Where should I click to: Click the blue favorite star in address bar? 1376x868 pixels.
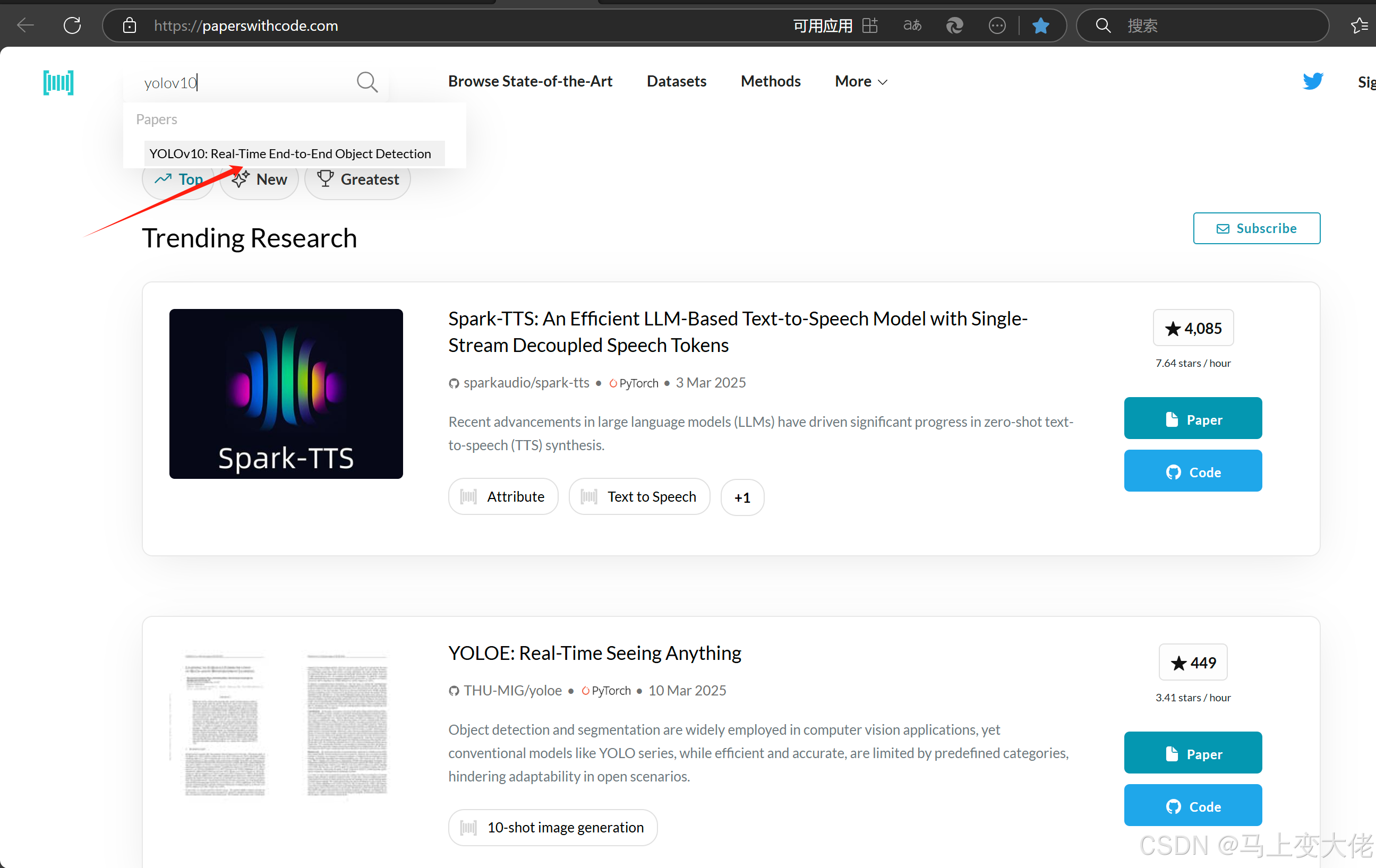[1040, 25]
